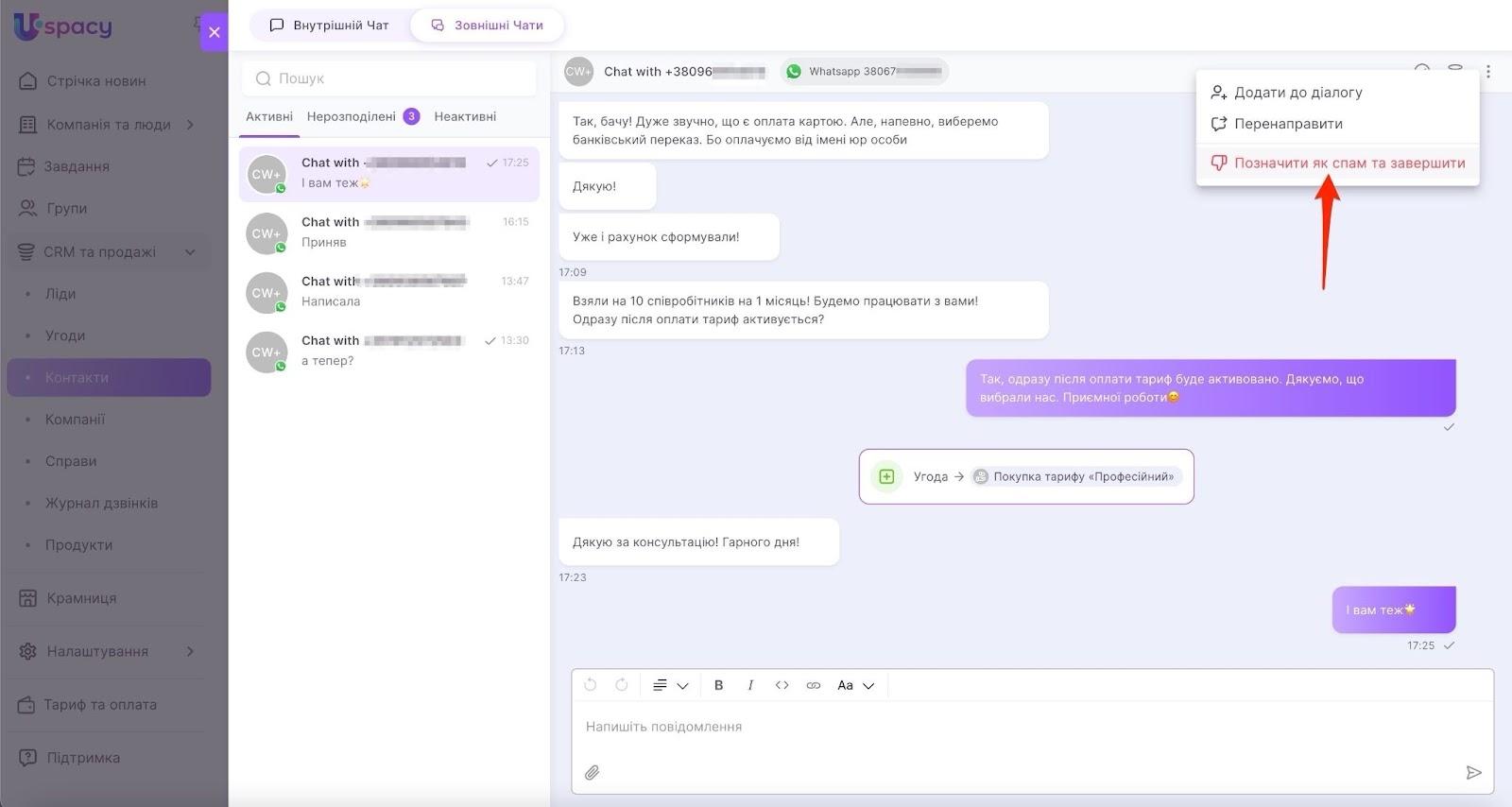1512x807 pixels.
Task: Toggle italic formatting in the editor
Action: click(x=750, y=685)
